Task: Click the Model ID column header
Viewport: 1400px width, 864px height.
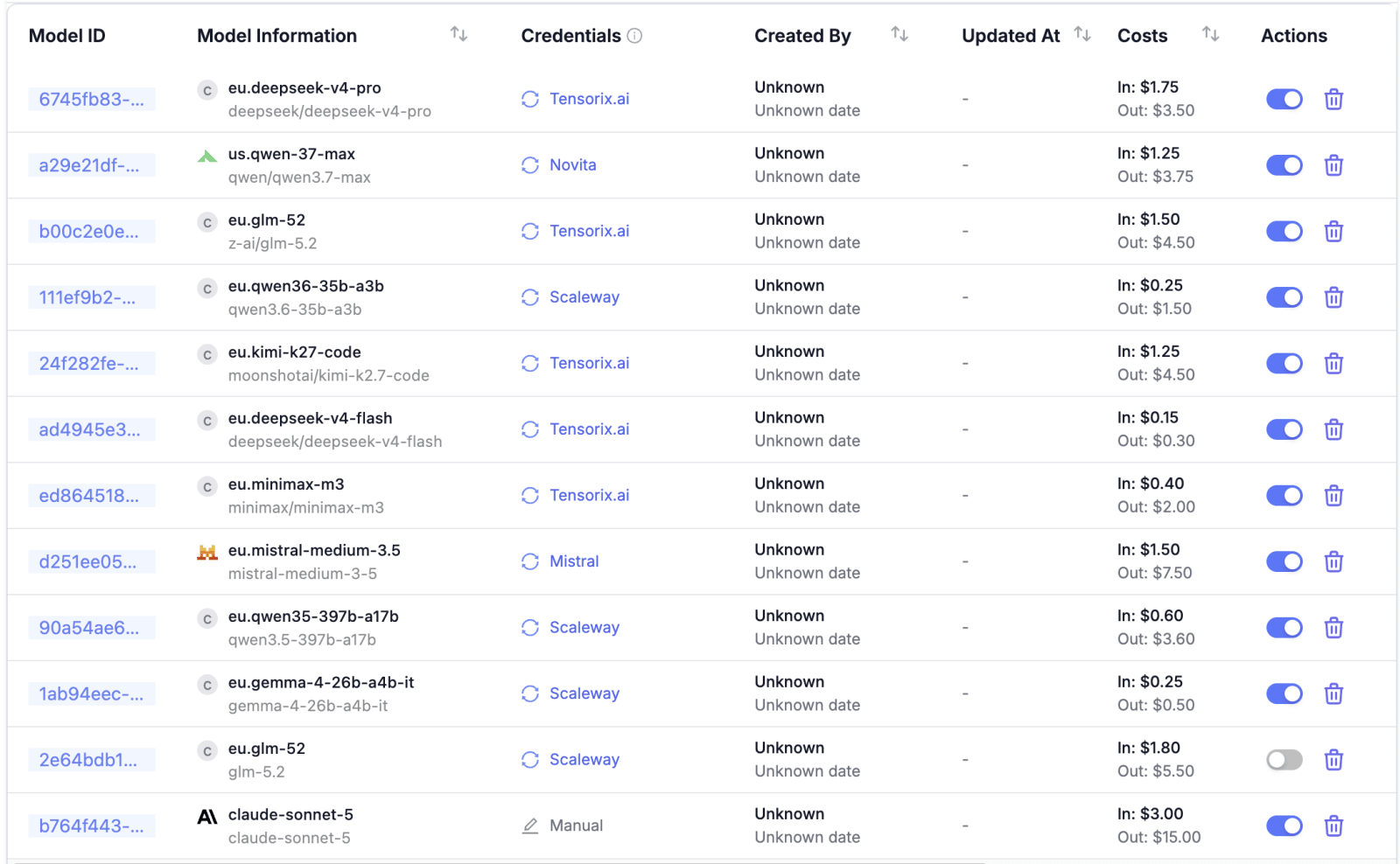Action: [66, 36]
